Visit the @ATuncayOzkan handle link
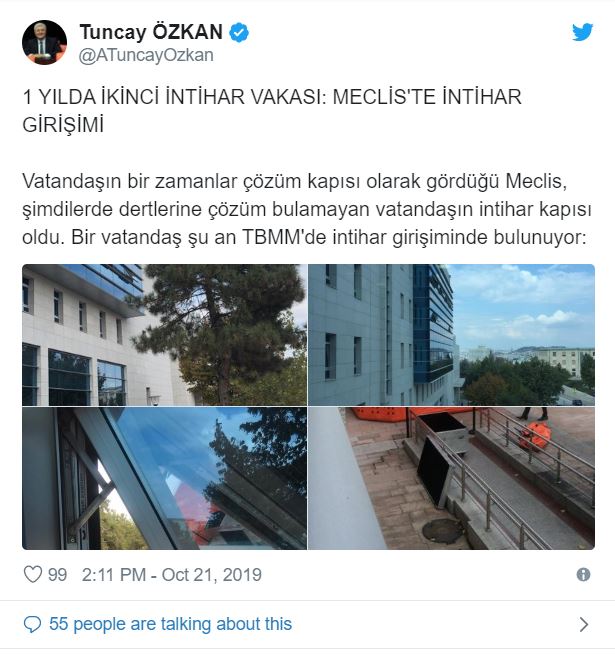Image resolution: width=615 pixels, height=664 pixels. [146, 55]
